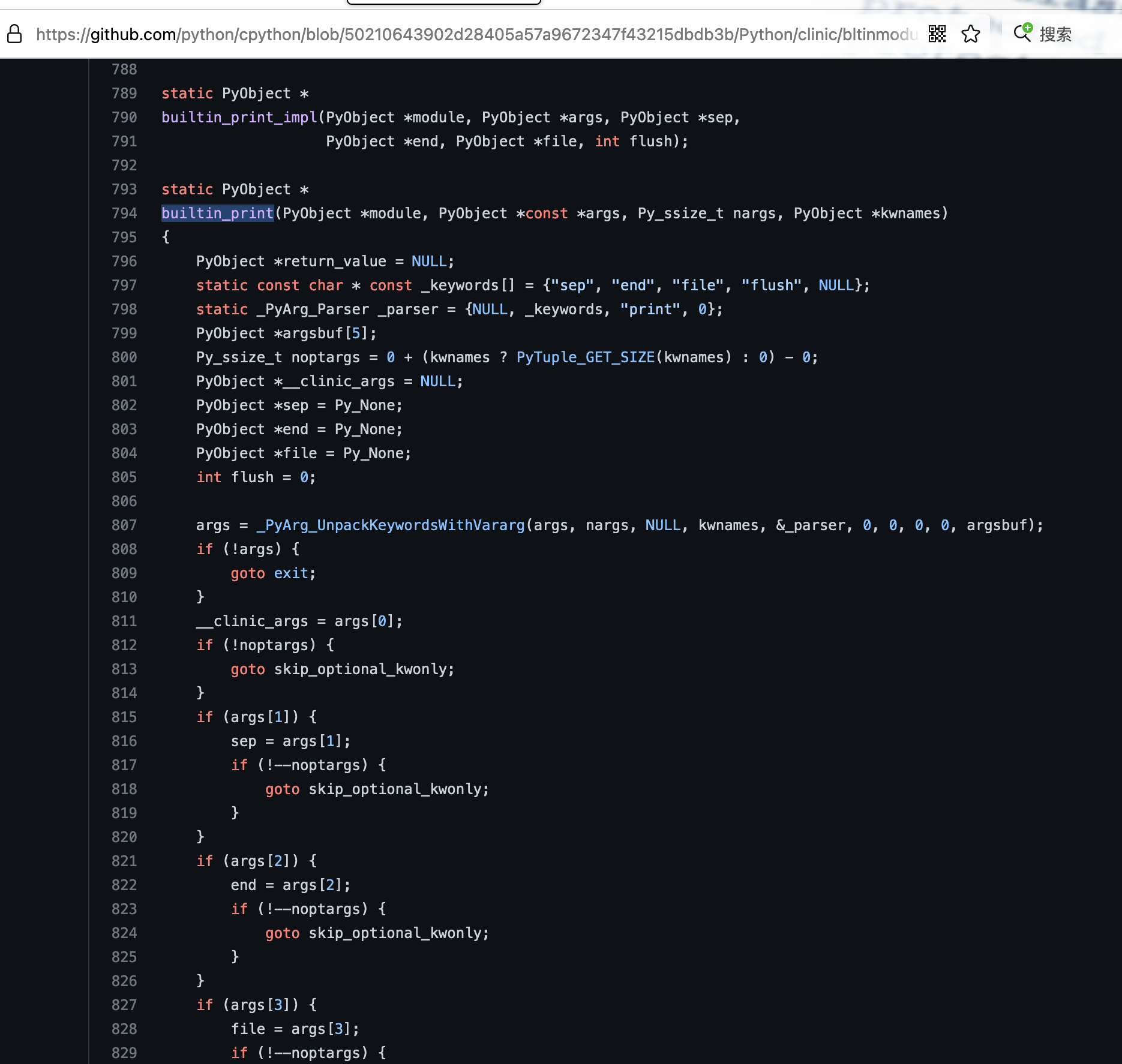
Task: Click 'goto exit;' statement
Action: point(274,573)
